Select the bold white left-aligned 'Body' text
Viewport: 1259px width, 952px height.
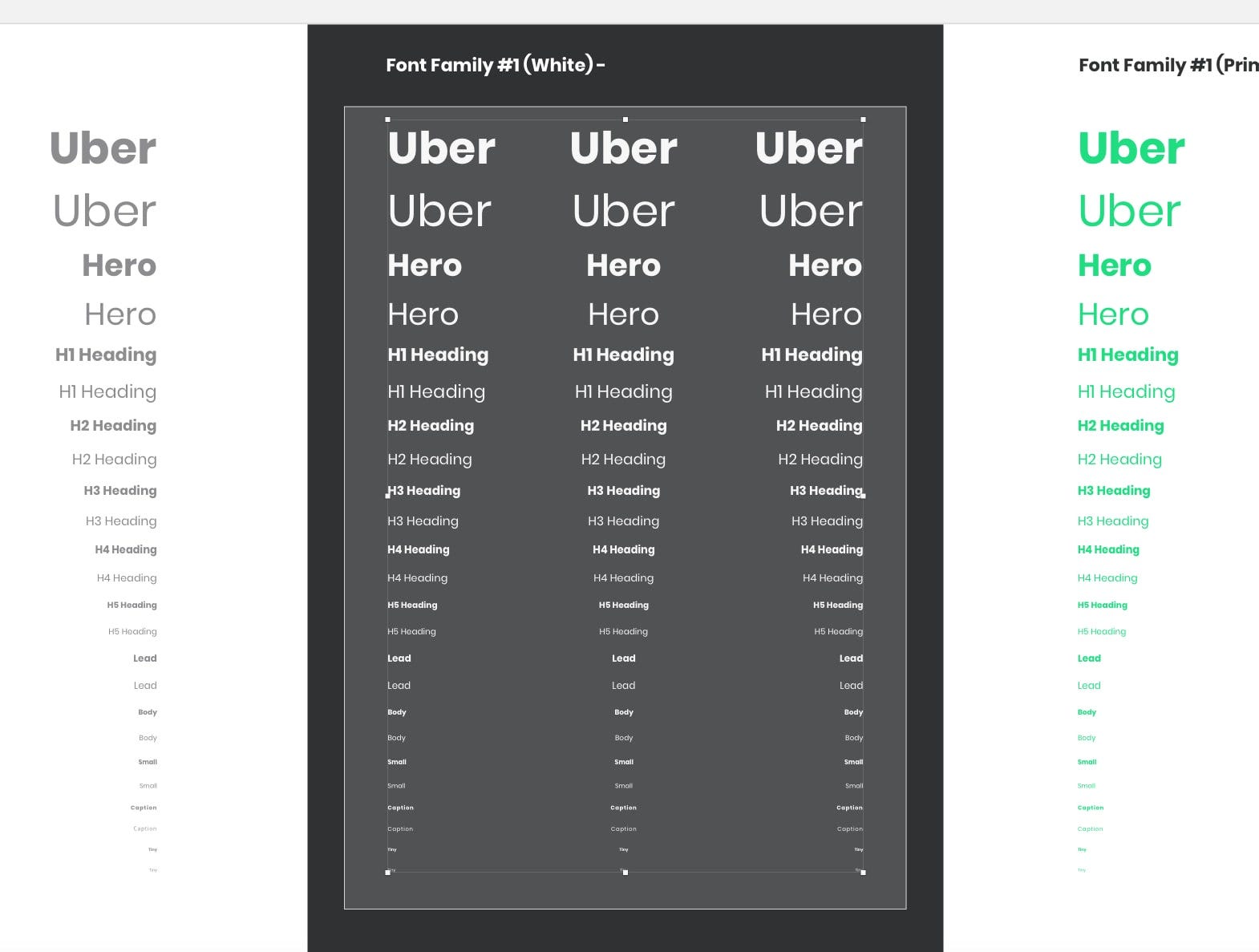[397, 712]
